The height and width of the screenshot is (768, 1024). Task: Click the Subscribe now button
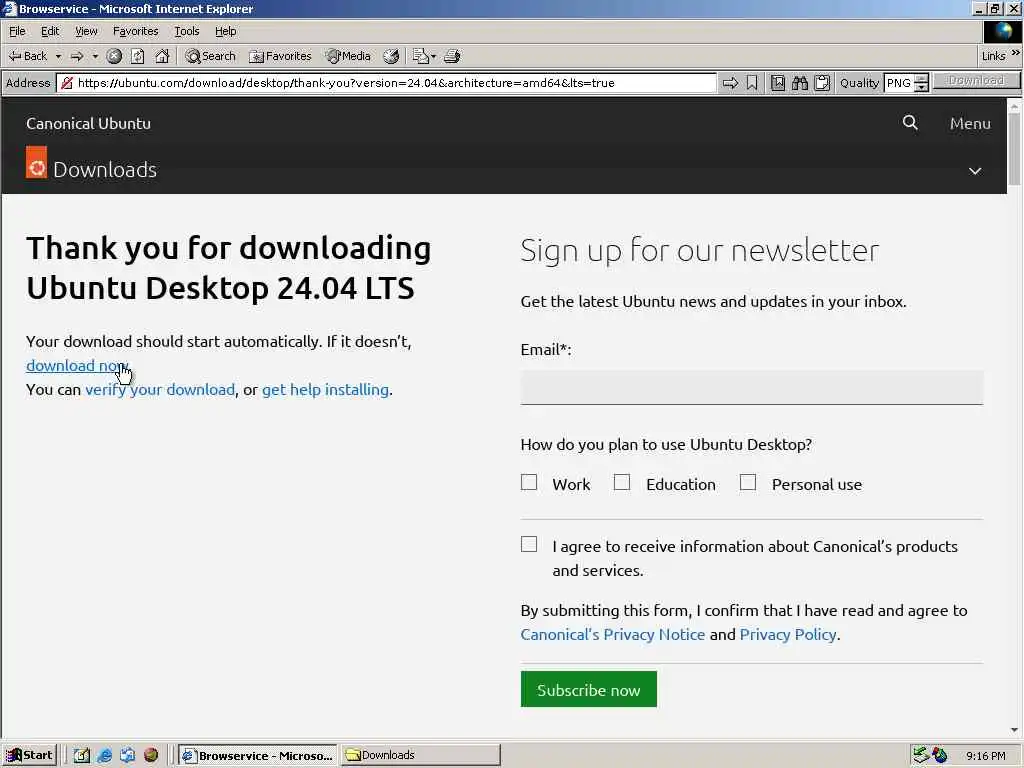pos(588,690)
